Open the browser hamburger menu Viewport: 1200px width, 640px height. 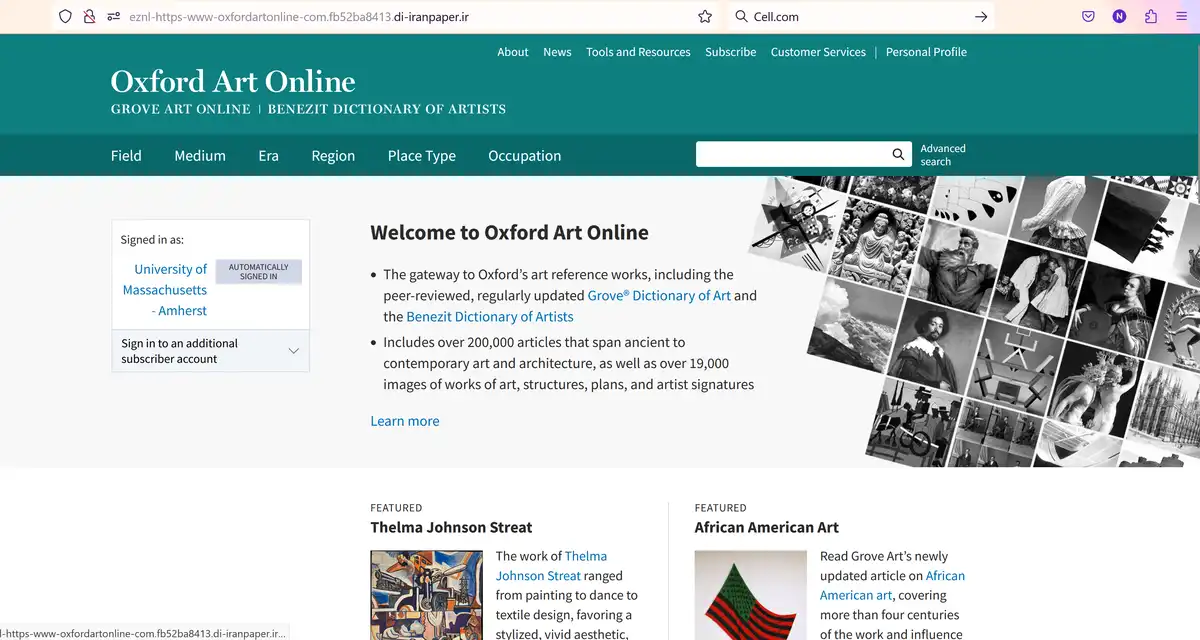(1181, 16)
